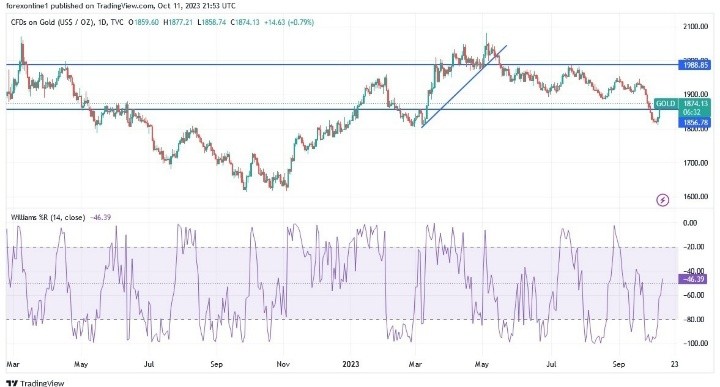Click the High value H1877.21
This screenshot has height=387, width=720.
[178, 22]
